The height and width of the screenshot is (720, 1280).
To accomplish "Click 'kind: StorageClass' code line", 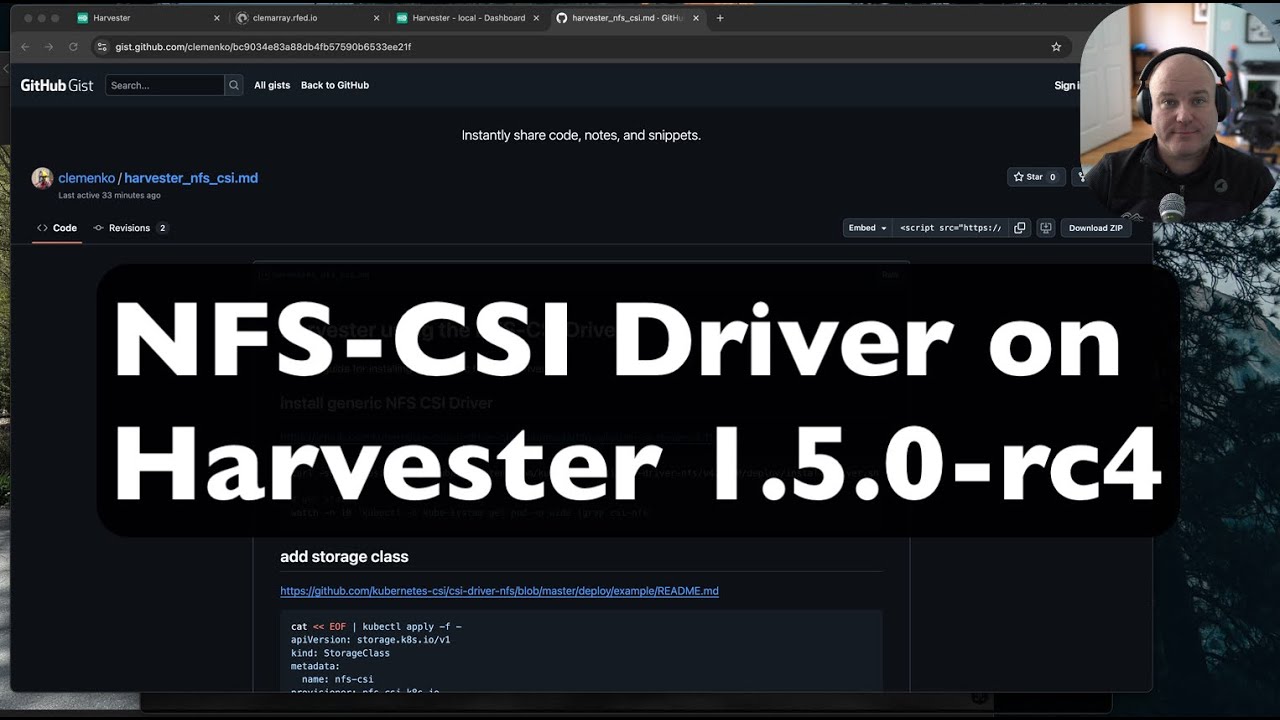I will 340,653.
